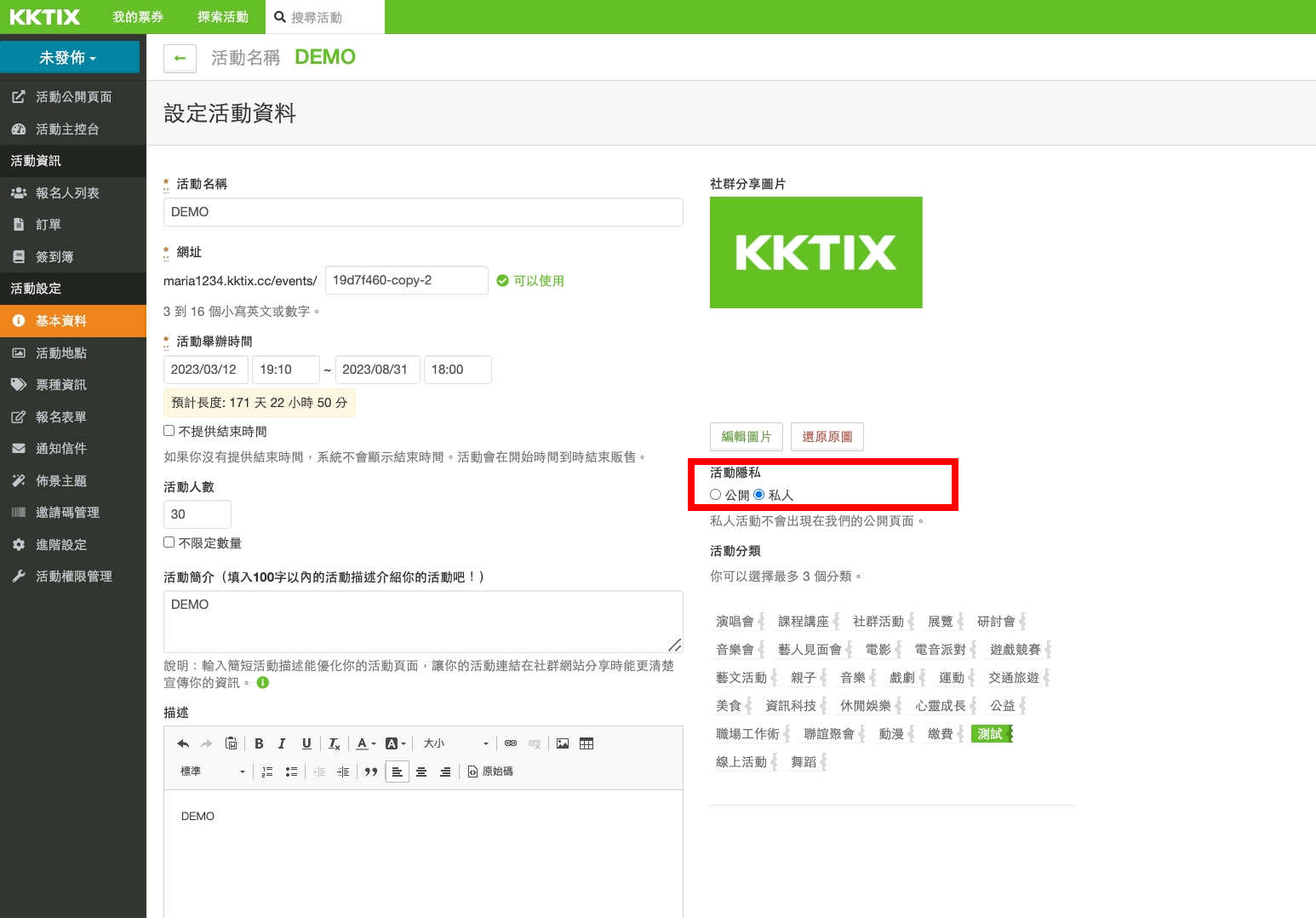Switch editor to 原始碼 source view
Viewport: 1316px width, 918px height.
point(490,772)
